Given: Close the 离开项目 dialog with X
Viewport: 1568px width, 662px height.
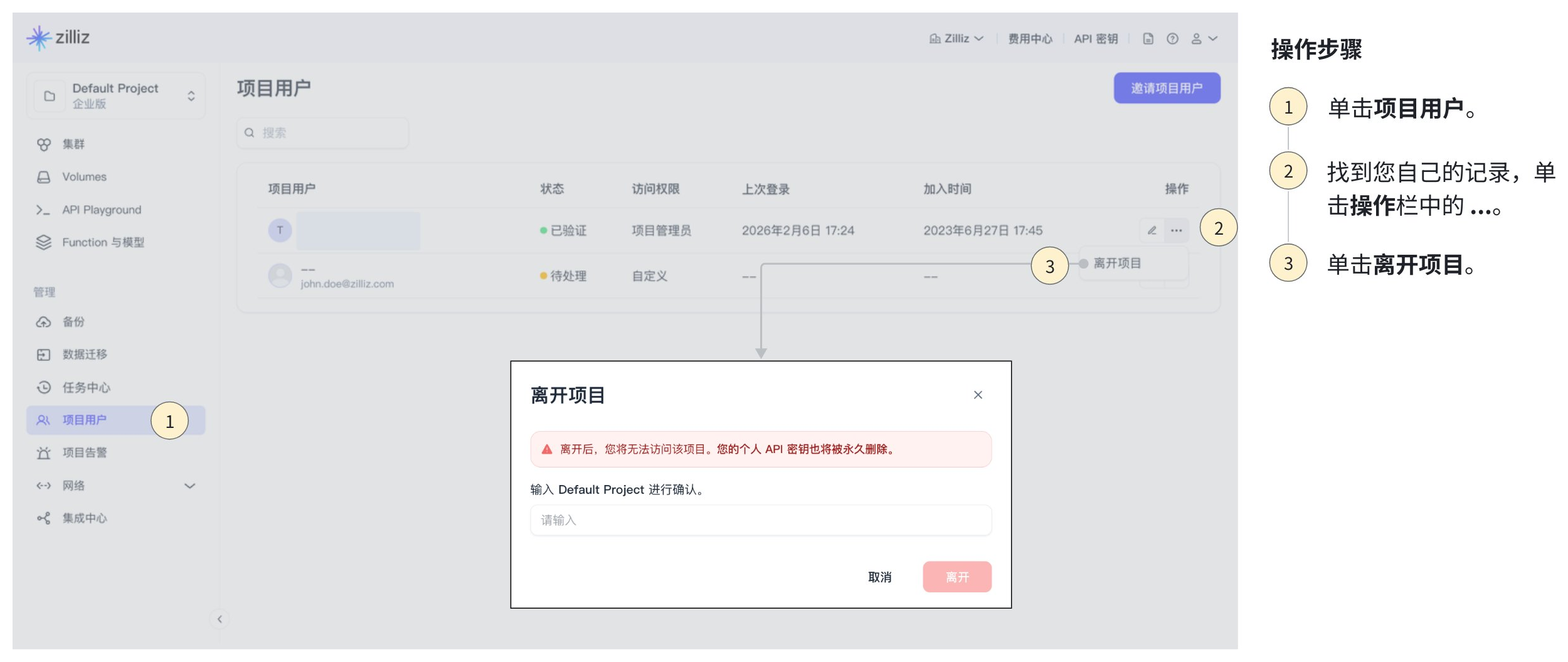Looking at the screenshot, I should point(978,395).
